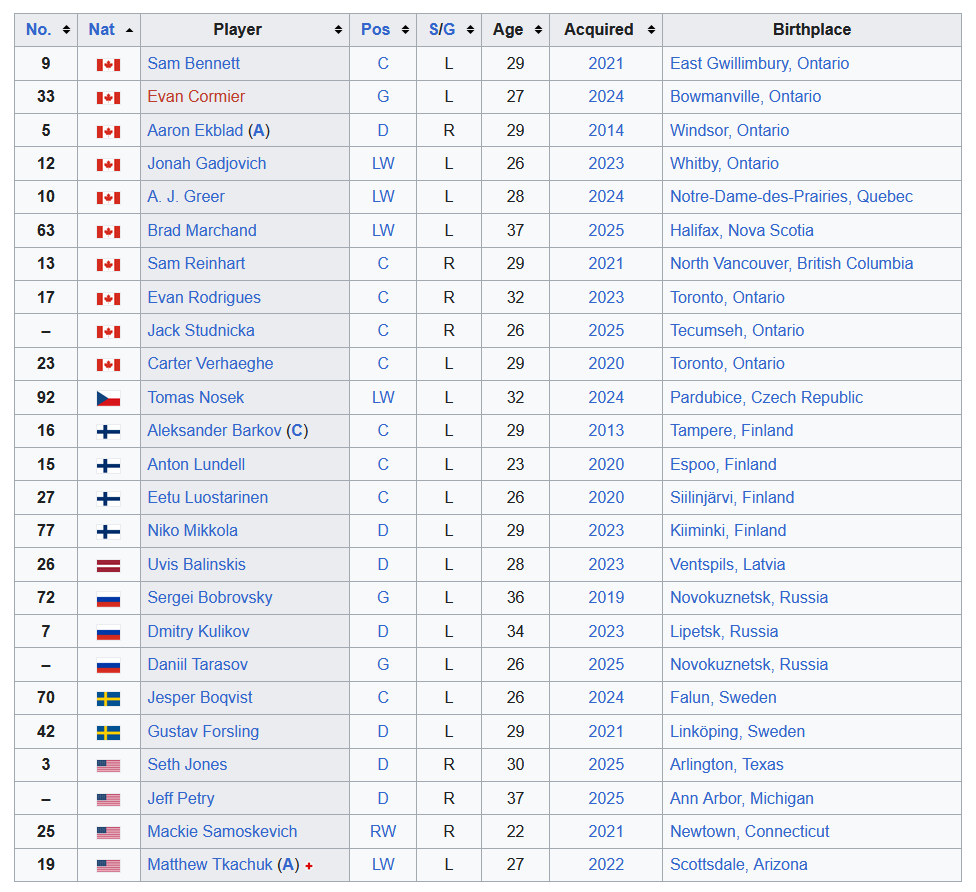Click Canada flag in Sam Bennett row
976x892 pixels.
coord(108,65)
